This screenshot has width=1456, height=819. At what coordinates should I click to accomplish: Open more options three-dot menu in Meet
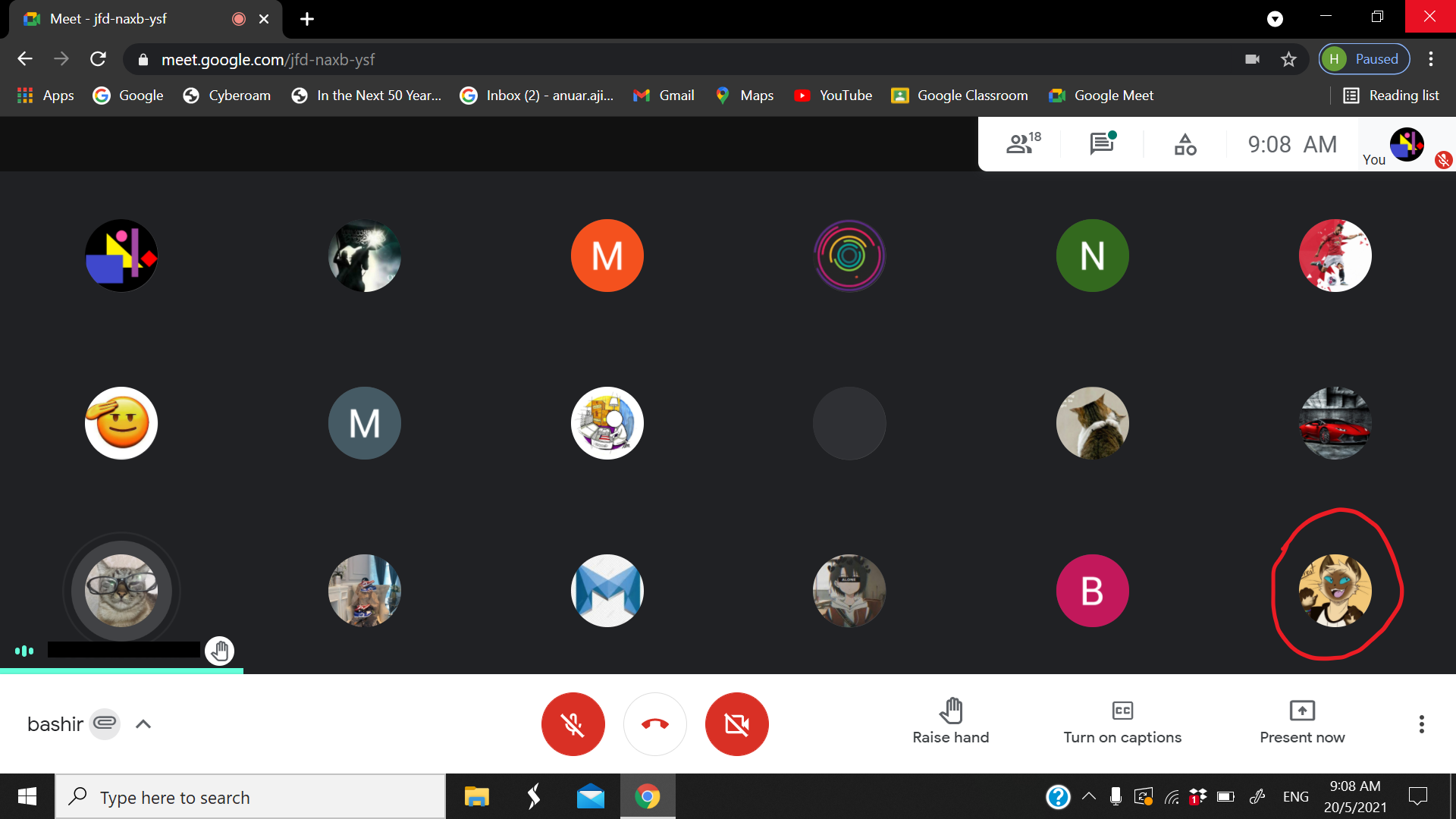[x=1421, y=724]
